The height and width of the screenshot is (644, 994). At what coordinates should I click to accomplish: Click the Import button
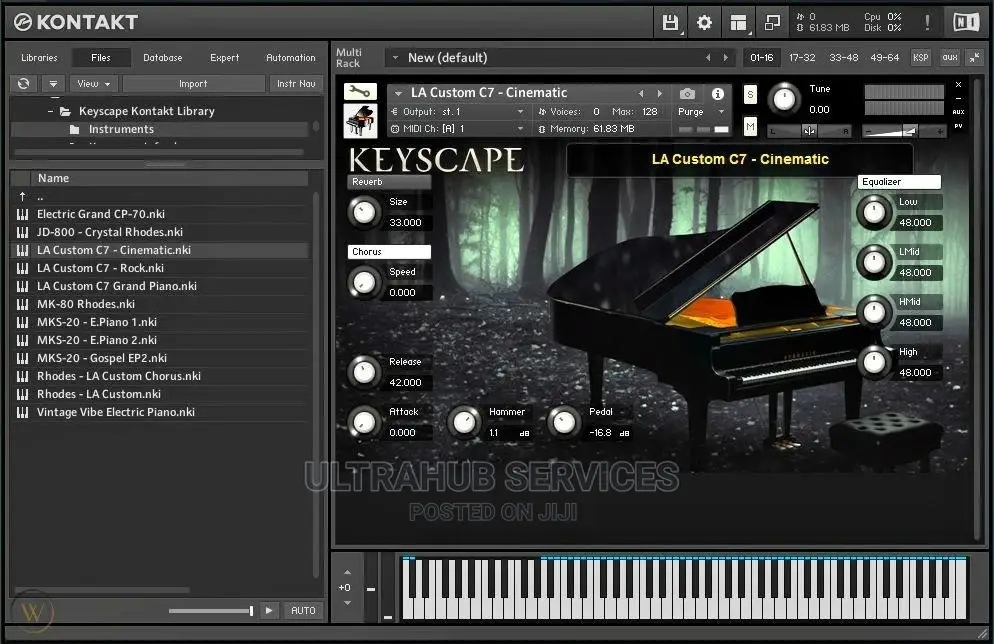pyautogui.click(x=193, y=84)
